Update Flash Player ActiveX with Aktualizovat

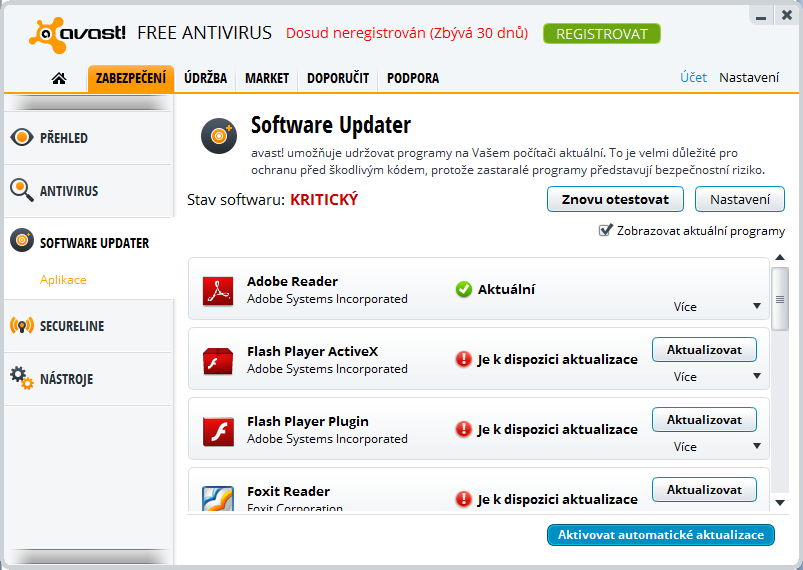click(x=704, y=350)
